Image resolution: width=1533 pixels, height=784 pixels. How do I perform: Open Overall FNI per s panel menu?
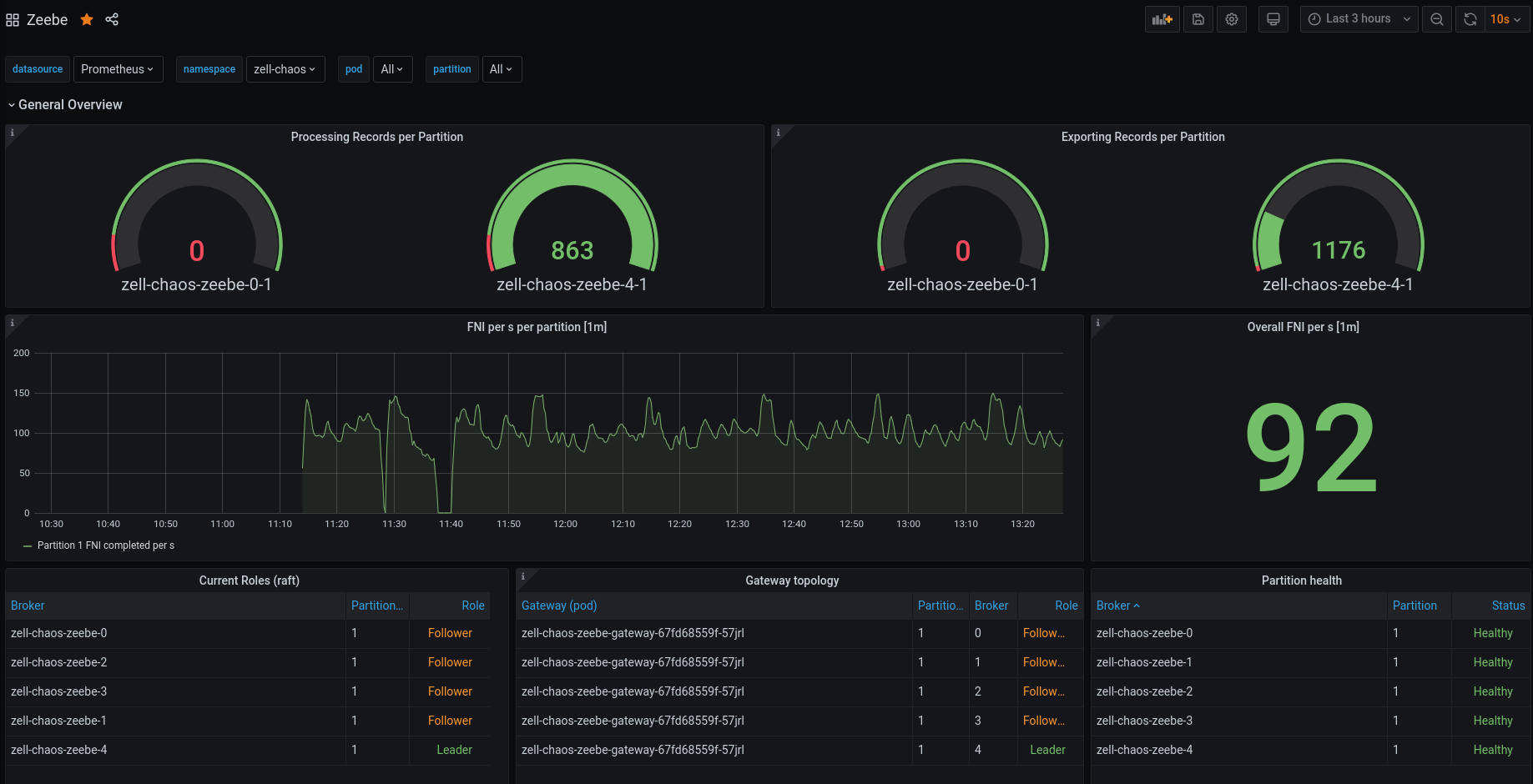tap(1303, 327)
